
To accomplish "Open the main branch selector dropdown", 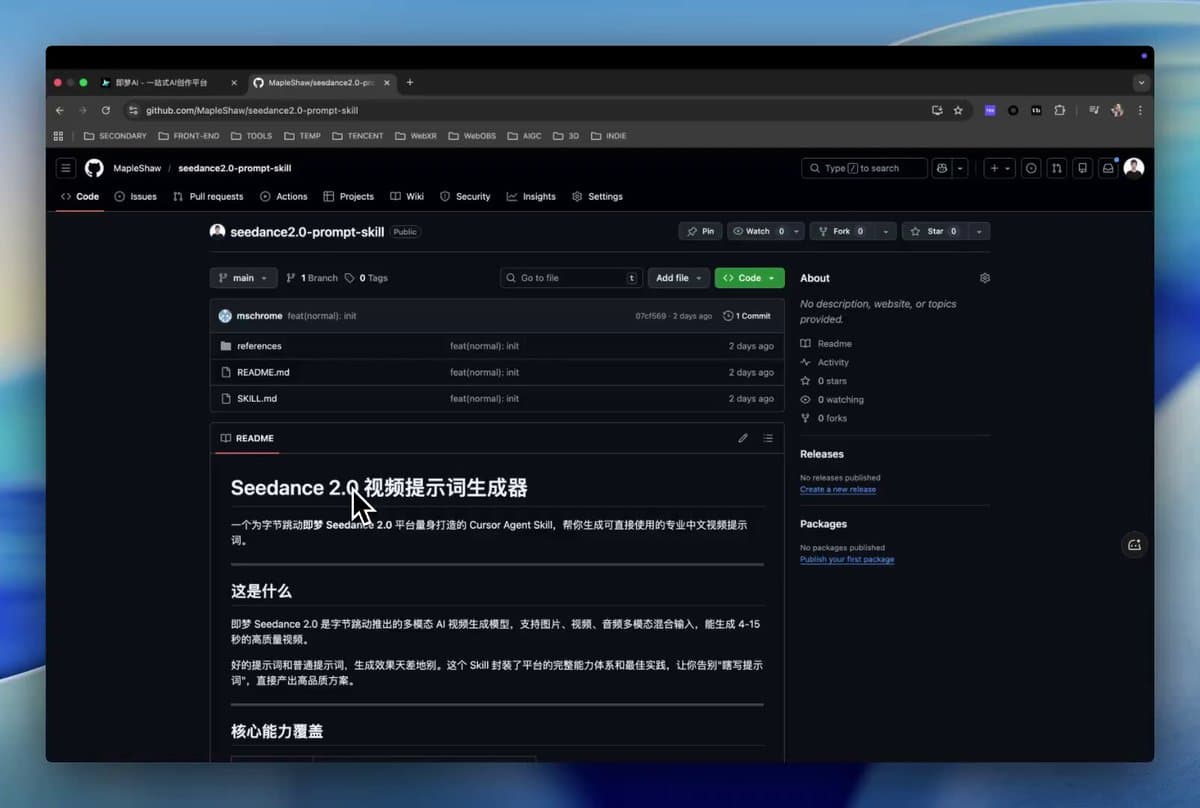I will click(x=243, y=278).
